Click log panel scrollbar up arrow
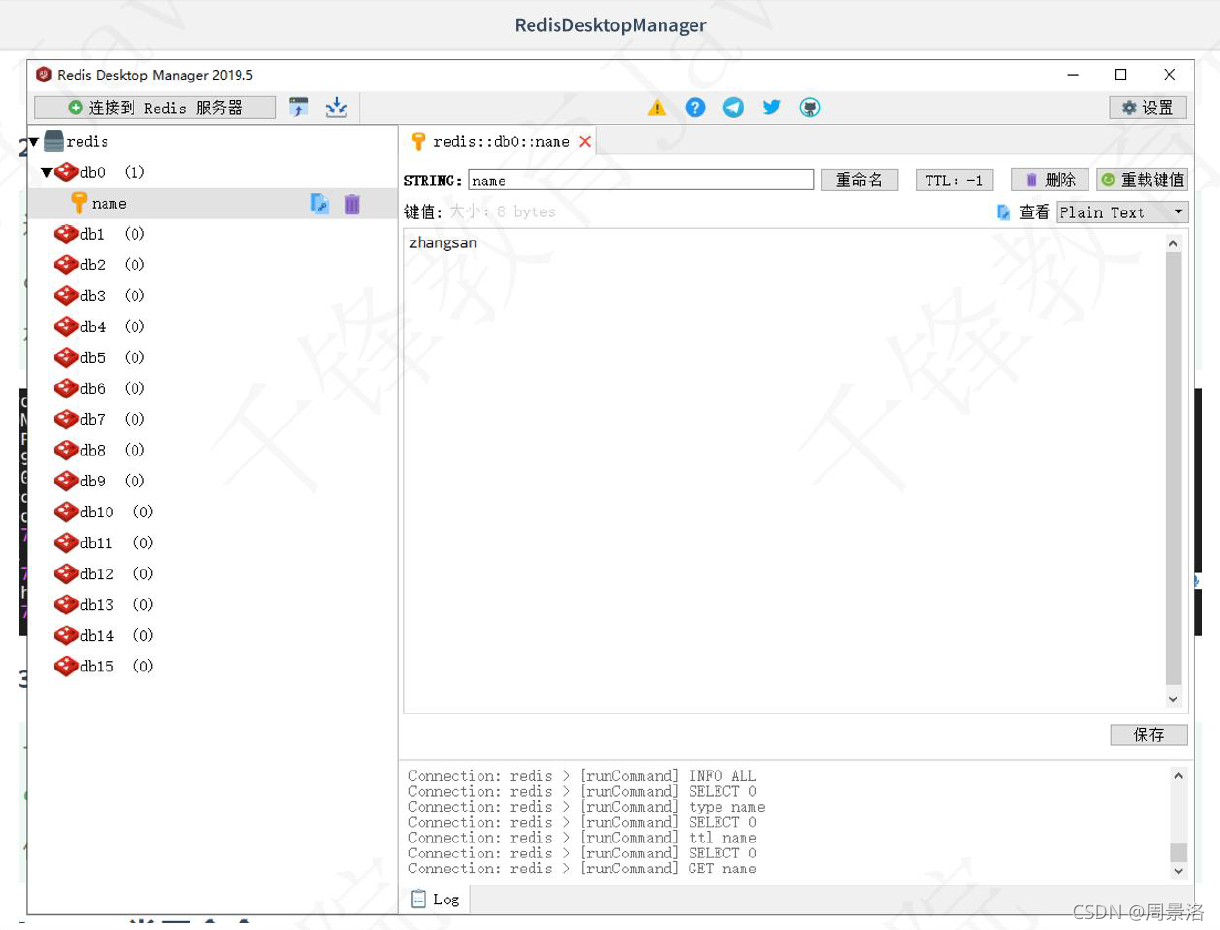This screenshot has width=1220, height=930. point(1178,776)
